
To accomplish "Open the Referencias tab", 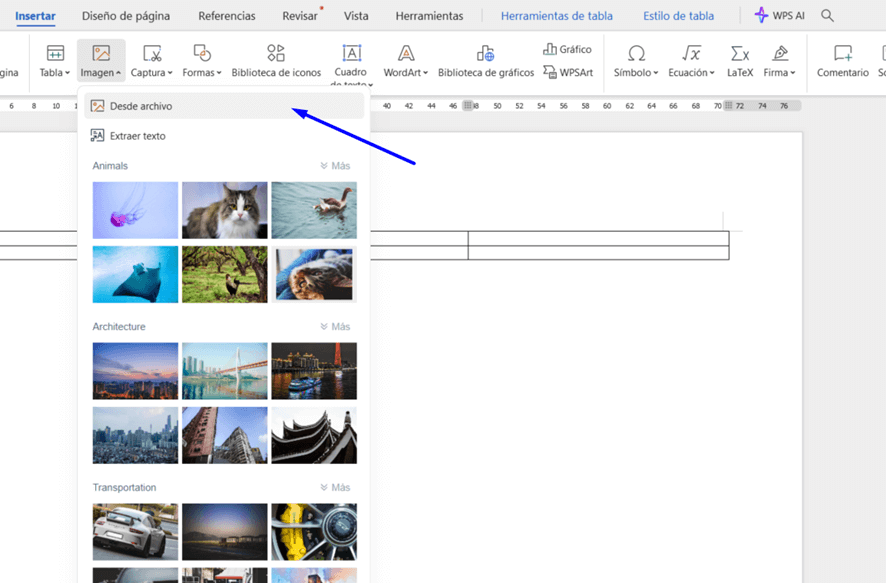I will pos(226,16).
